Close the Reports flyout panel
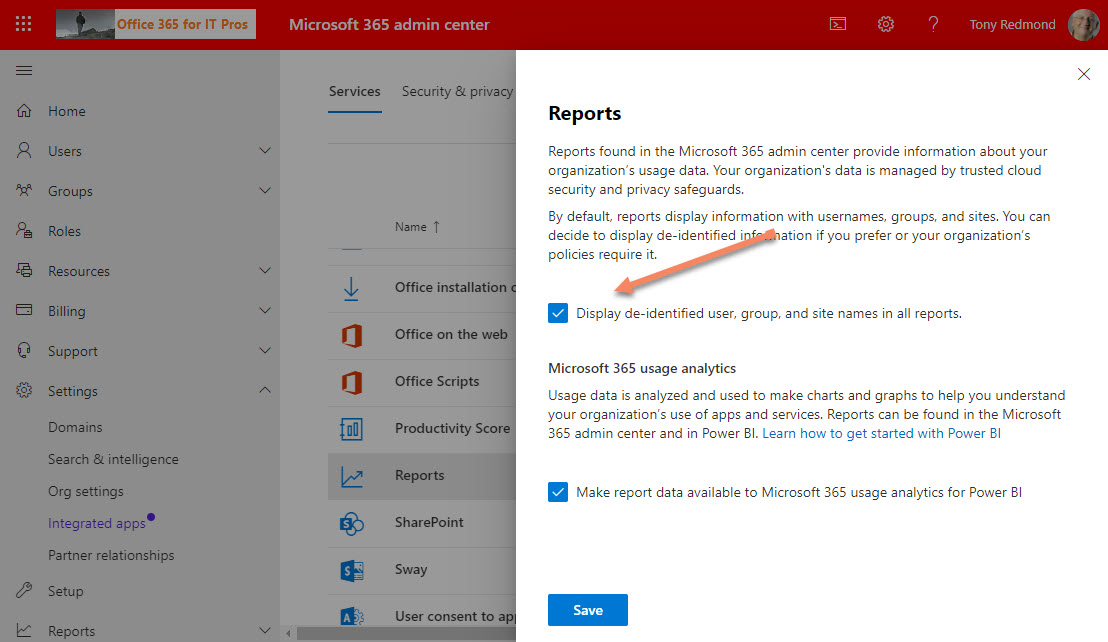The height and width of the screenshot is (642, 1108). [1083, 74]
